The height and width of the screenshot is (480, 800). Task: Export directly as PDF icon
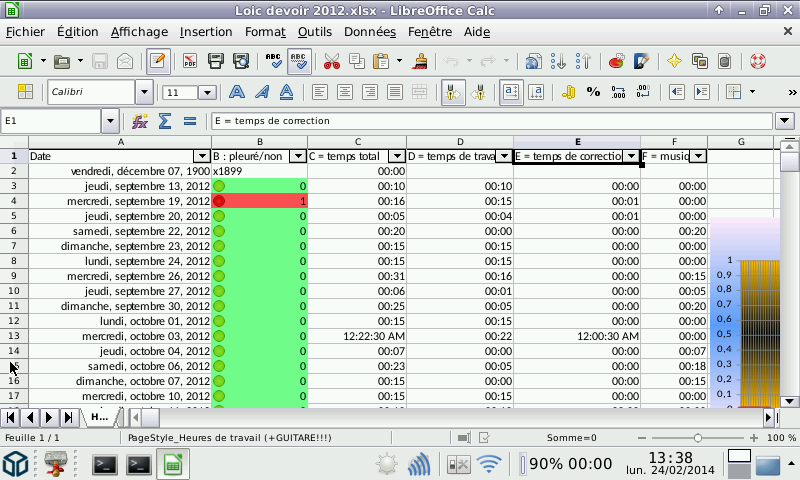pos(190,62)
